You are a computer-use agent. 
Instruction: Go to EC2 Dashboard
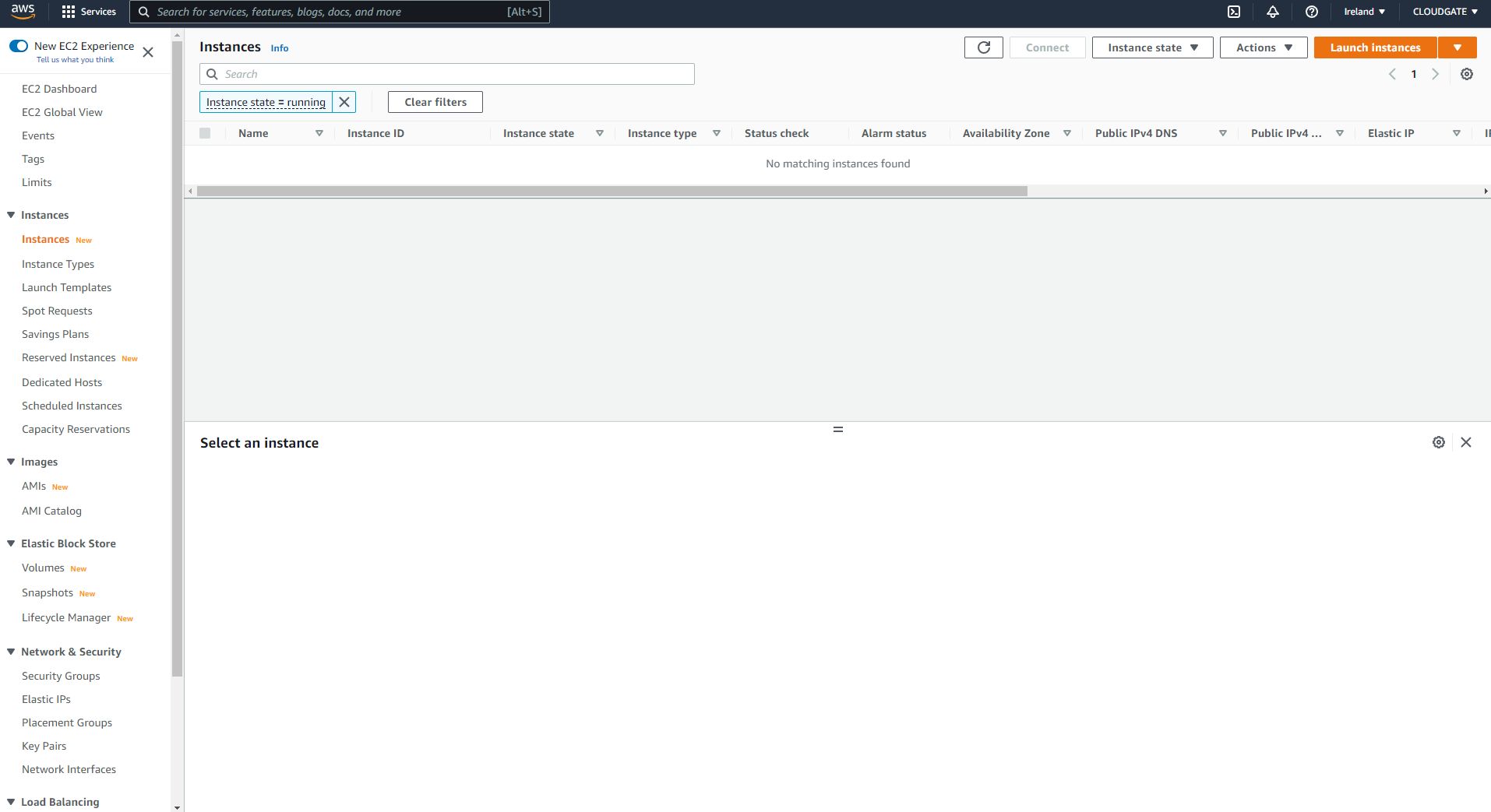coord(59,89)
